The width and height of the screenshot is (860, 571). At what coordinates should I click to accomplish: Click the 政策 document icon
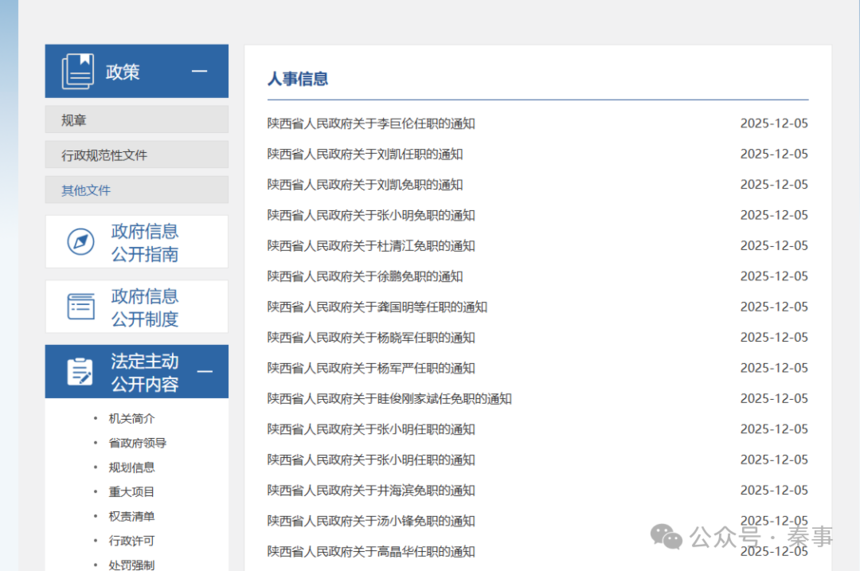coord(78,71)
